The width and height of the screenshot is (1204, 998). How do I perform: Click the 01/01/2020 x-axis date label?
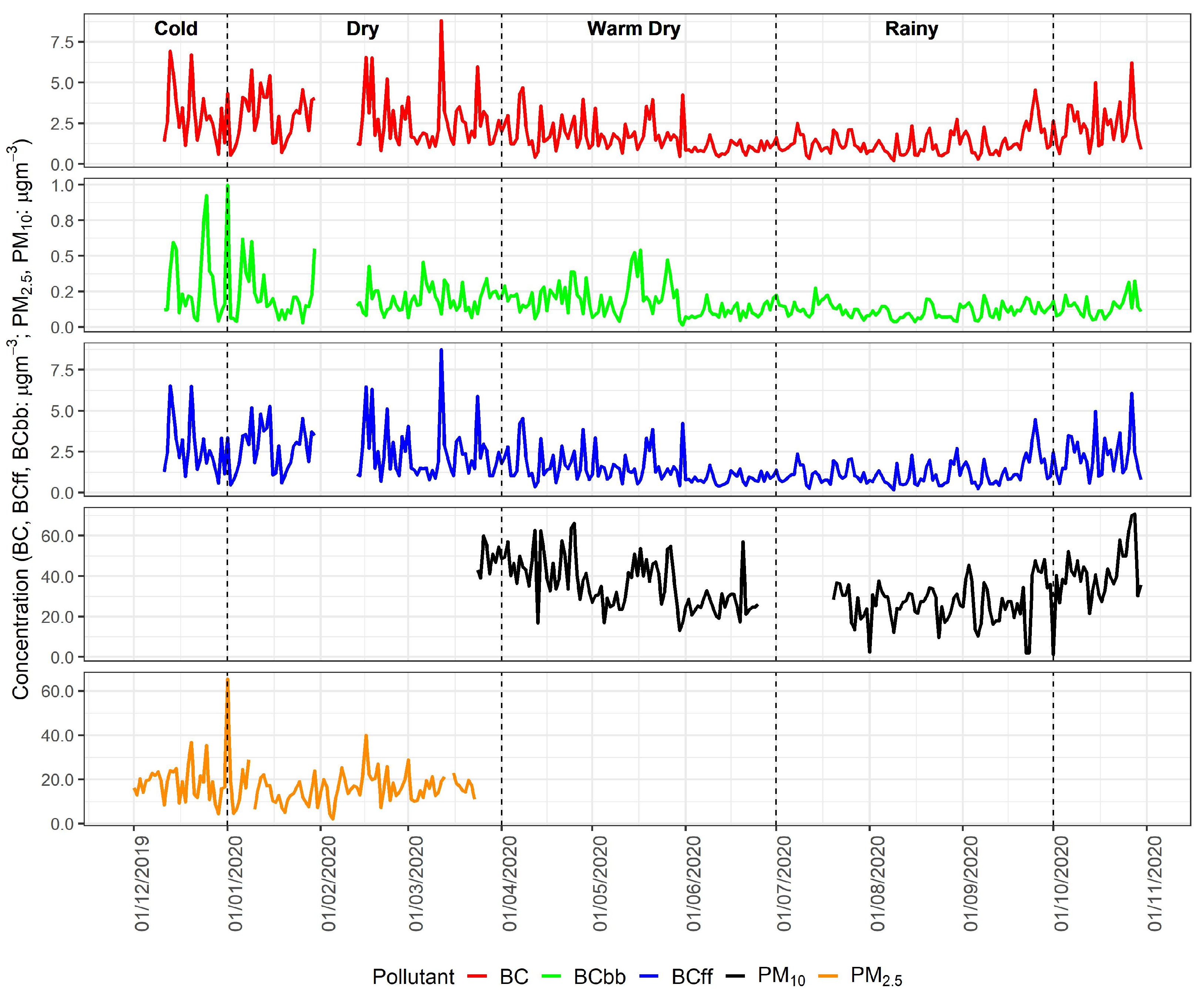point(235,884)
